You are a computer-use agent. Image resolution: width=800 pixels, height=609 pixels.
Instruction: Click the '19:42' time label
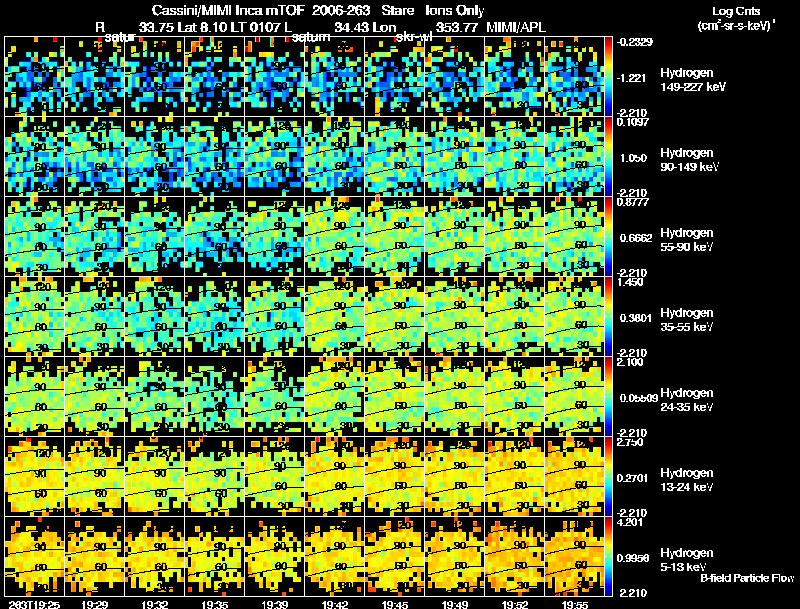[335, 604]
